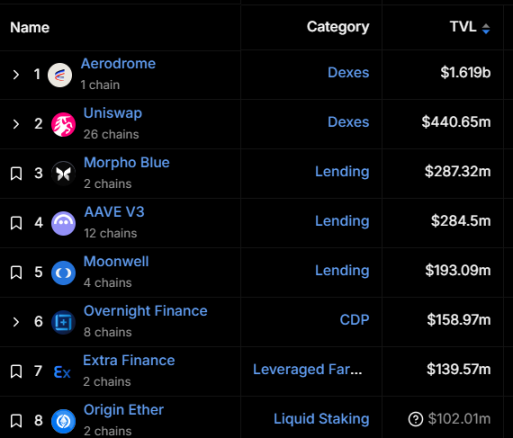
Task: Open the Liquid Staking category link
Action: pos(321,419)
